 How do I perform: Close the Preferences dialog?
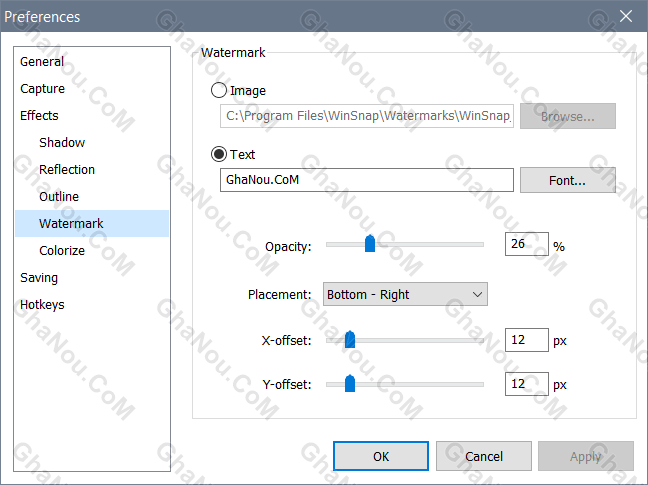(626, 16)
